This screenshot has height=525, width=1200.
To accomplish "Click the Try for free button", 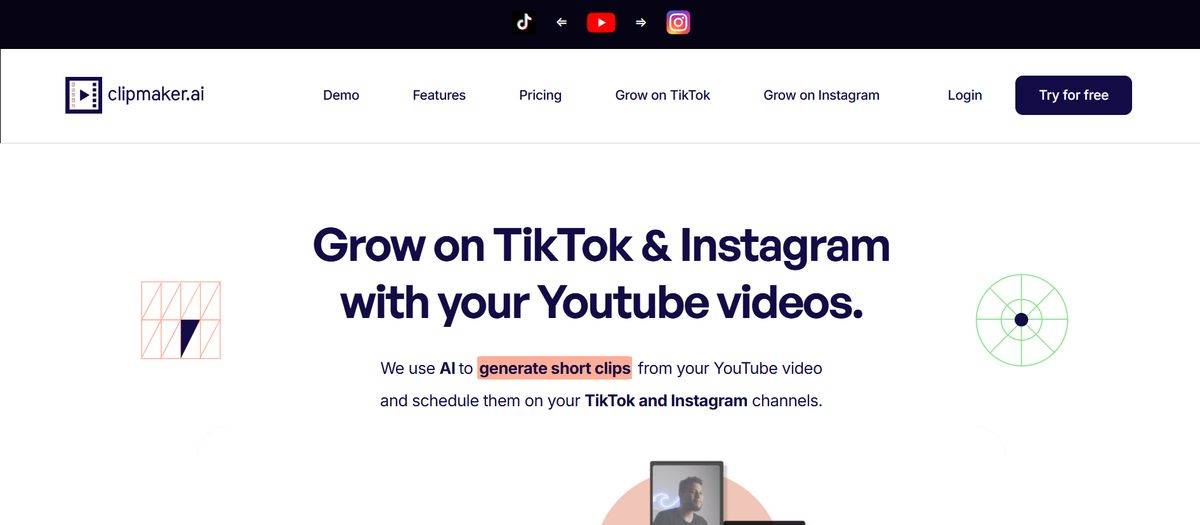I will (x=1073, y=95).
